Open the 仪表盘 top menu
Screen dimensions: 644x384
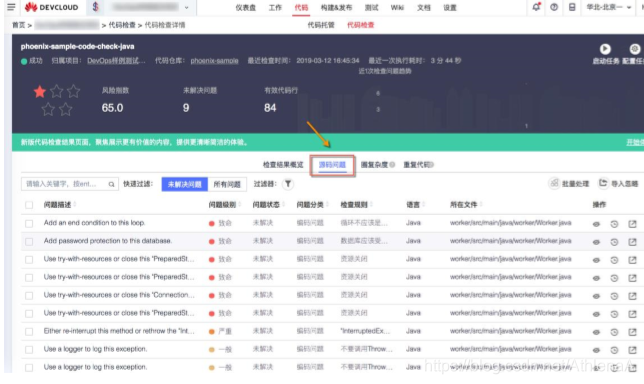pos(246,8)
